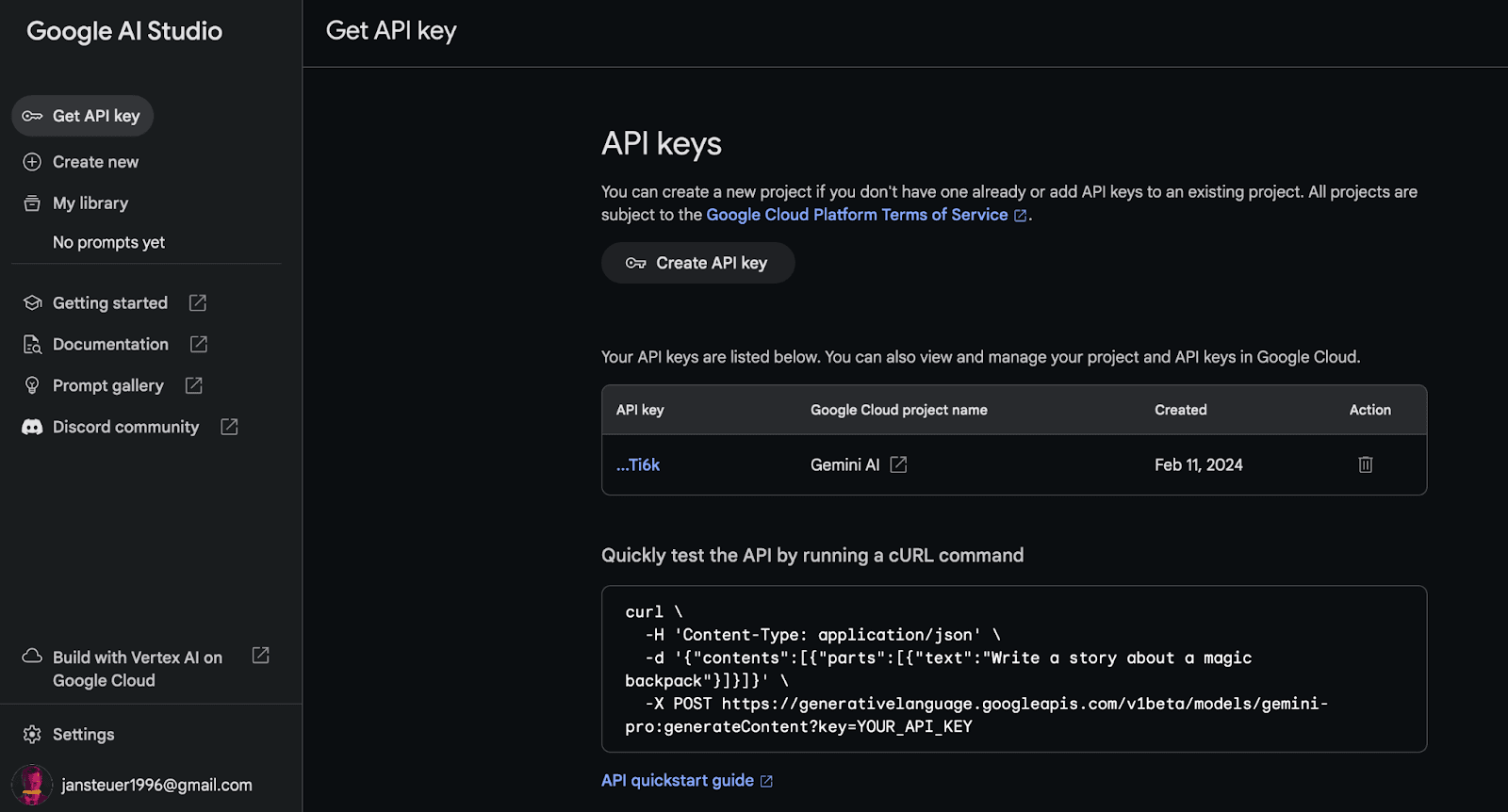The width and height of the screenshot is (1508, 812).
Task: Click the Create API key button
Action: [698, 263]
